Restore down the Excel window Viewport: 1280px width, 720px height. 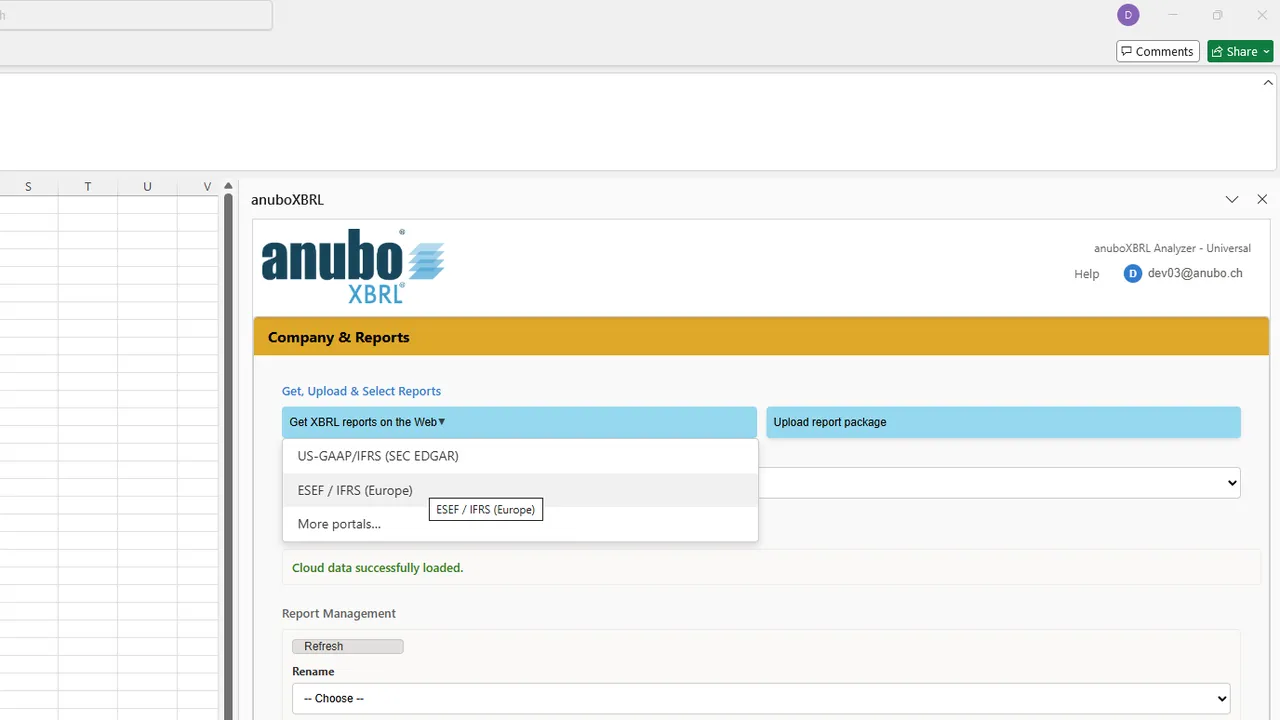tap(1217, 15)
